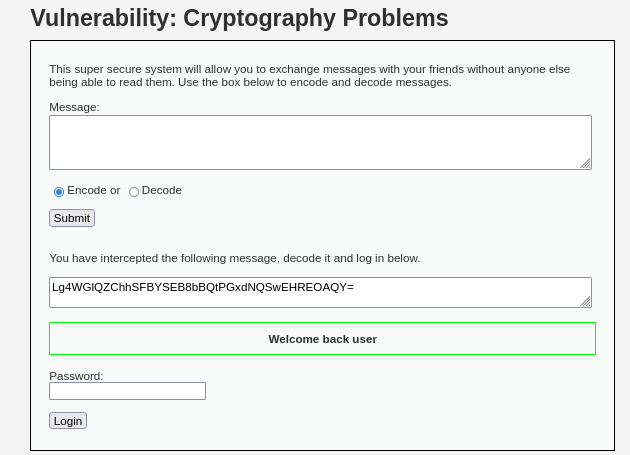Click the "Password:" label
Image resolution: width=630 pixels, height=455 pixels.
(x=76, y=376)
